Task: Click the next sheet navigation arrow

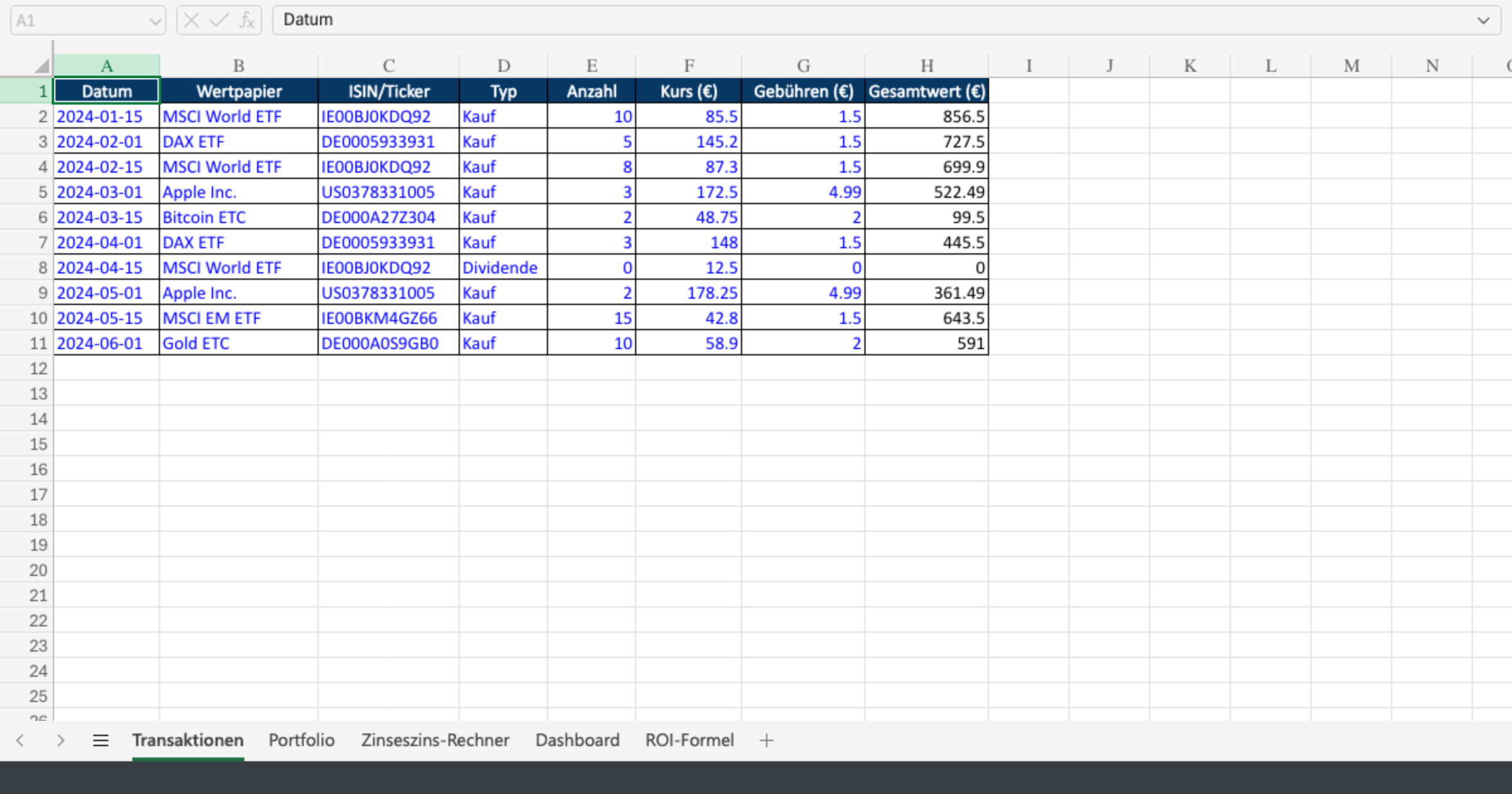Action: (x=61, y=740)
